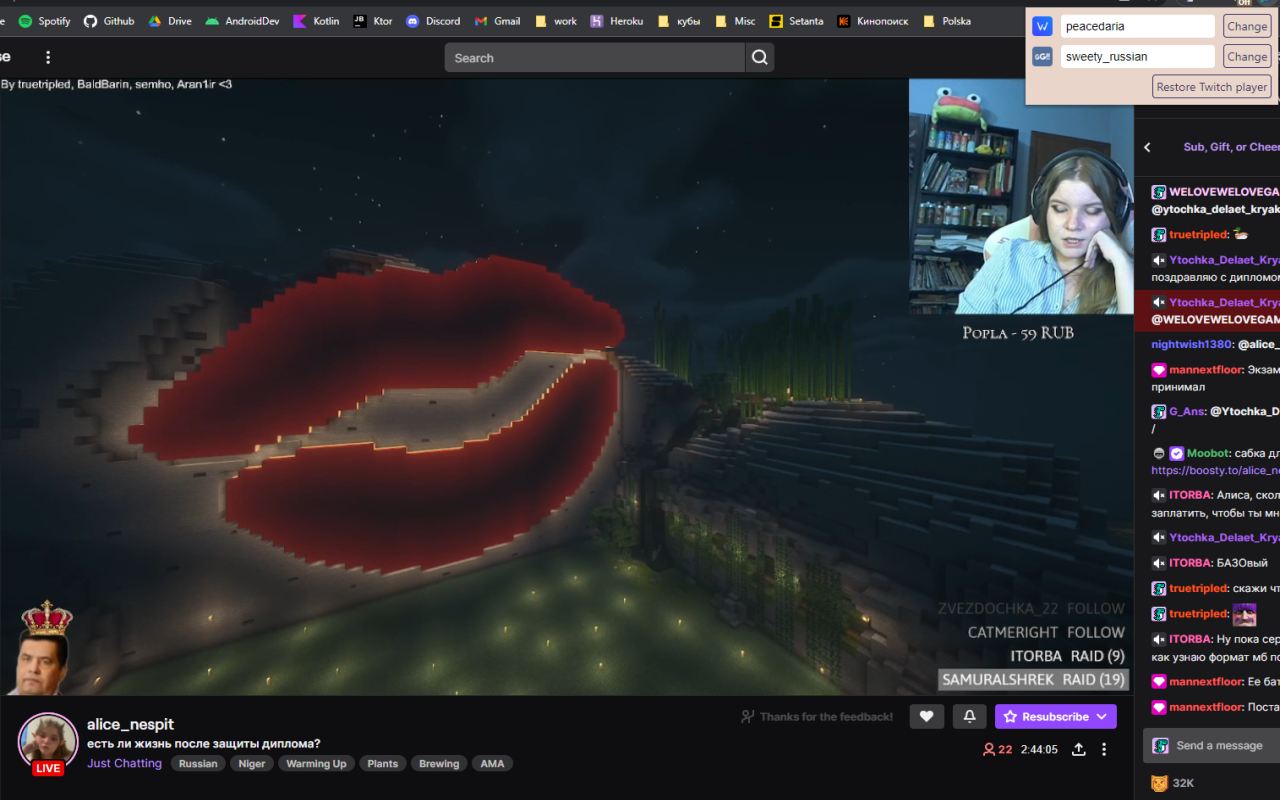Click the Restore Twitch player button

1211,86
